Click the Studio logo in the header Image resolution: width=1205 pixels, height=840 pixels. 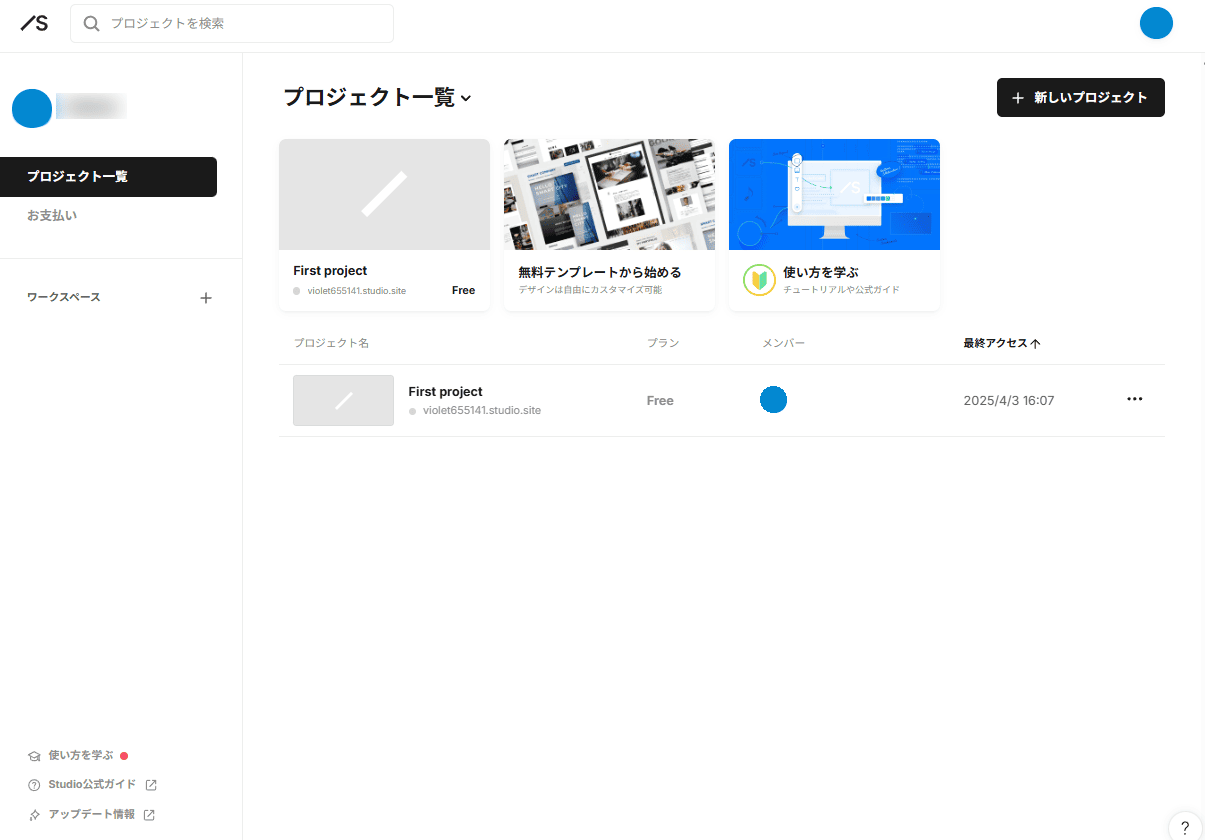[x=34, y=23]
